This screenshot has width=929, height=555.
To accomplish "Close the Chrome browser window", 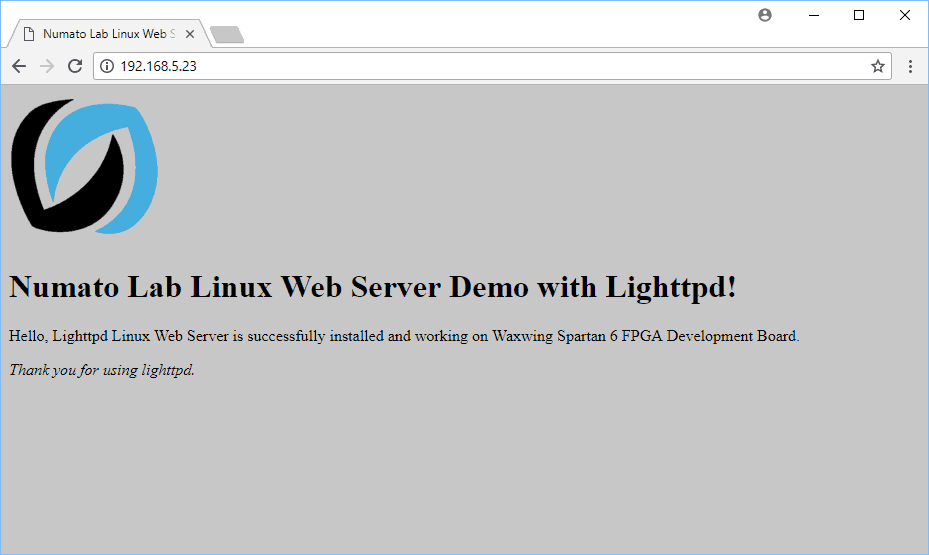I will [x=905, y=15].
